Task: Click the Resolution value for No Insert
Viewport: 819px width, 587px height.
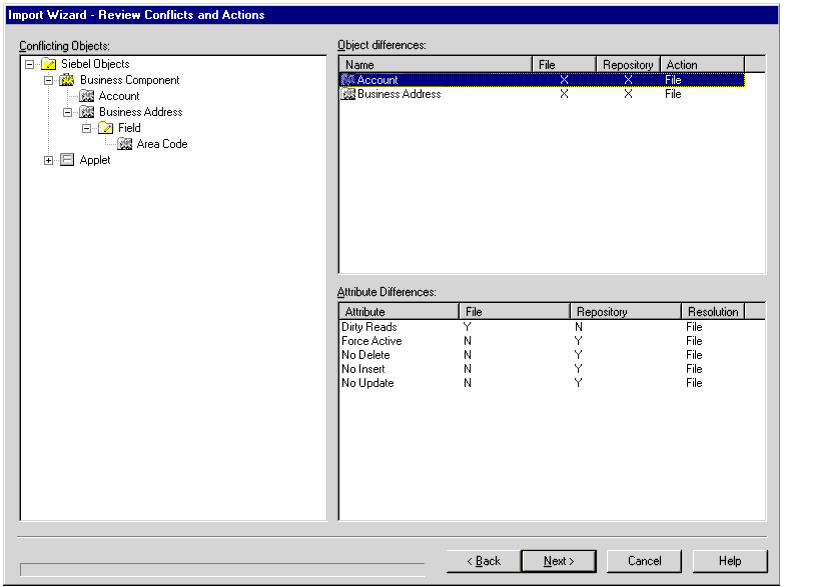Action: click(x=694, y=369)
